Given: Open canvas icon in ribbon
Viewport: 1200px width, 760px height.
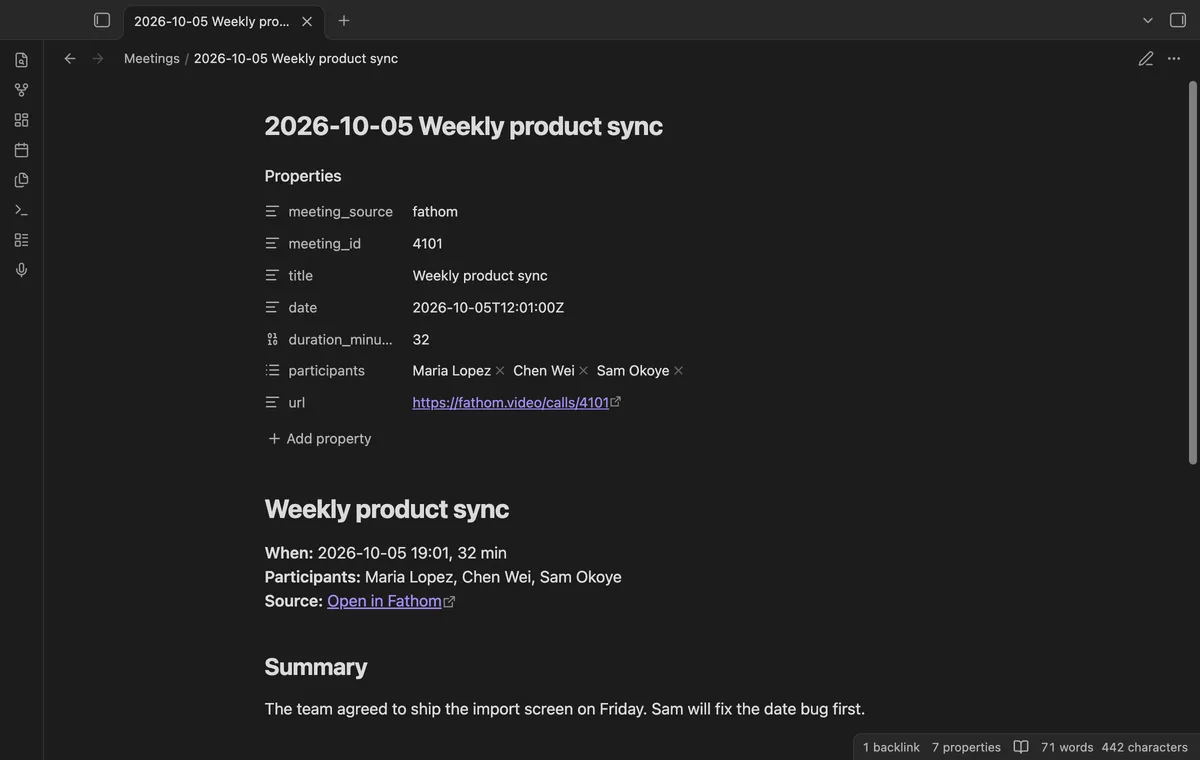Looking at the screenshot, I should 22,120.
